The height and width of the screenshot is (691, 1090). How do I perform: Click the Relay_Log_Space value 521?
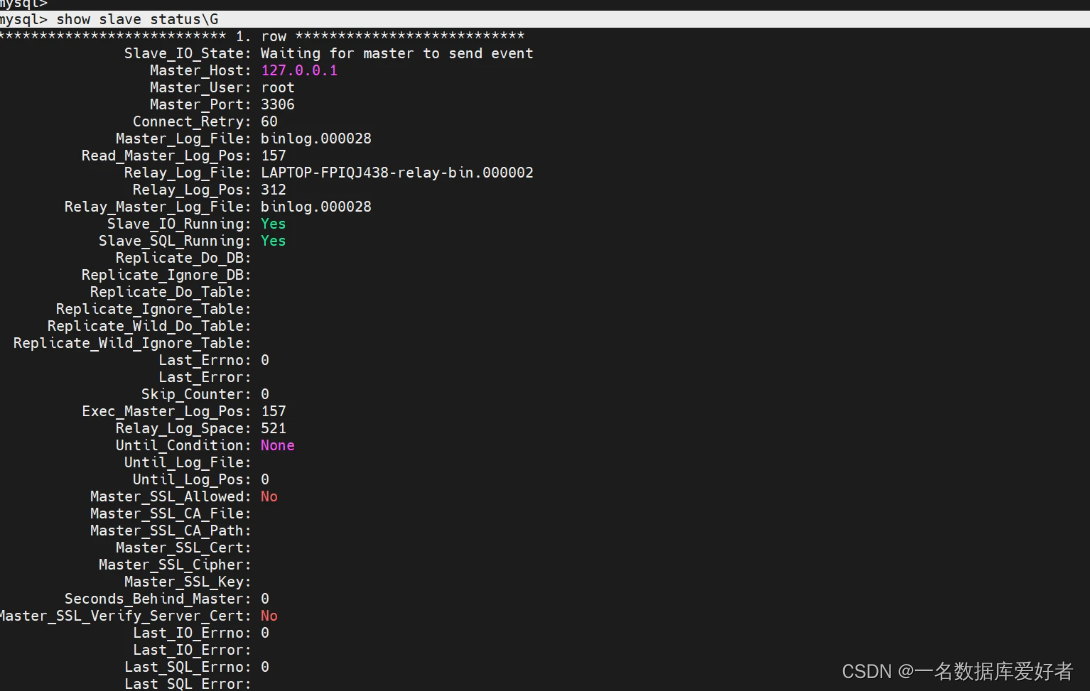click(273, 428)
